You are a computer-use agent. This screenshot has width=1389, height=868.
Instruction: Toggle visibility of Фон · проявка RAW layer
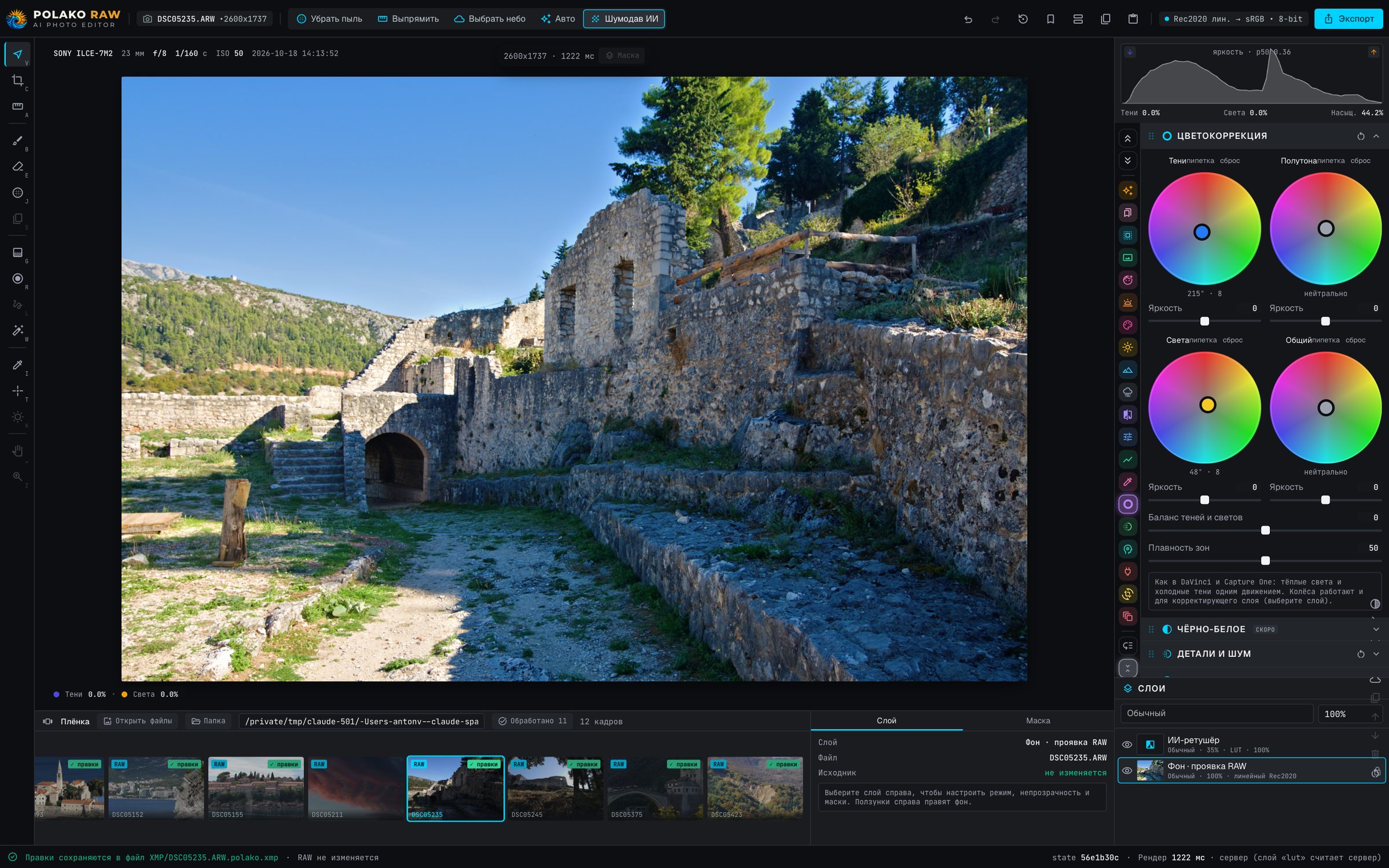pos(1127,771)
